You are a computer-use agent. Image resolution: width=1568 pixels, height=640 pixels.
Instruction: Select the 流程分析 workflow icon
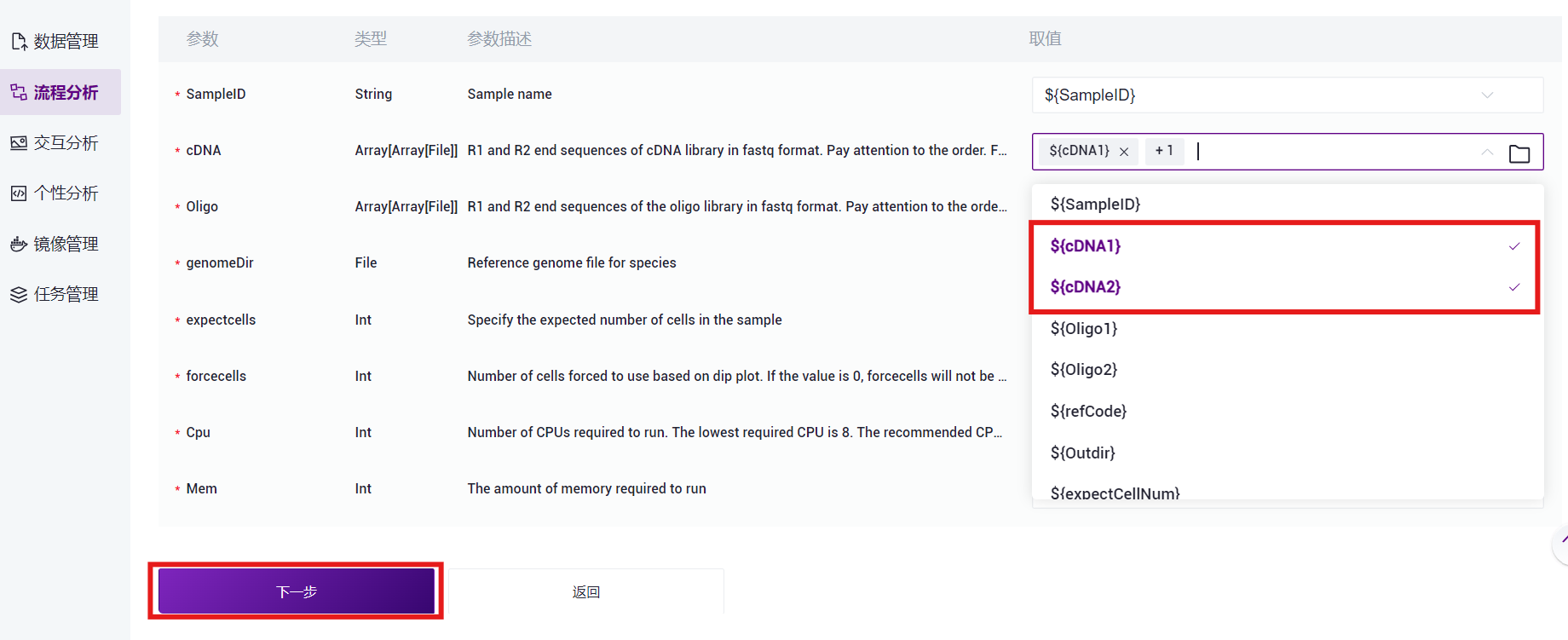pos(19,92)
